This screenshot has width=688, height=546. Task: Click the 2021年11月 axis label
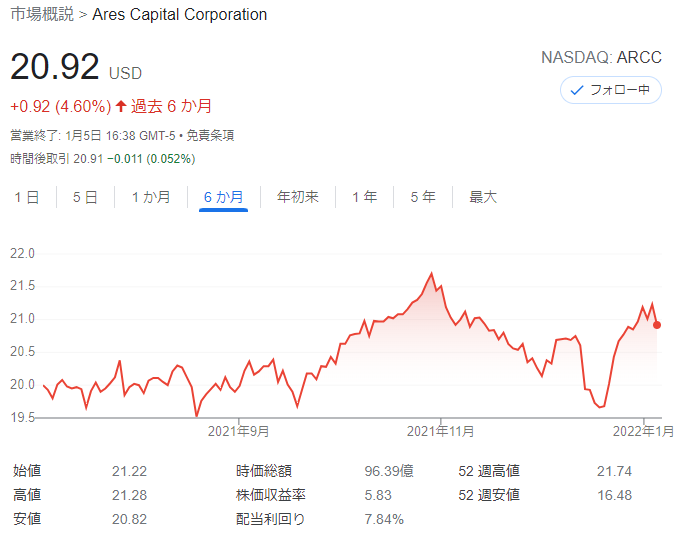click(x=441, y=431)
